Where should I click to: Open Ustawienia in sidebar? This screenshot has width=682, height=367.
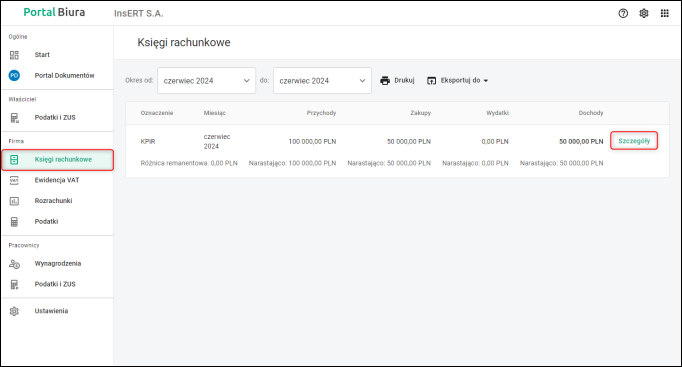pos(51,311)
